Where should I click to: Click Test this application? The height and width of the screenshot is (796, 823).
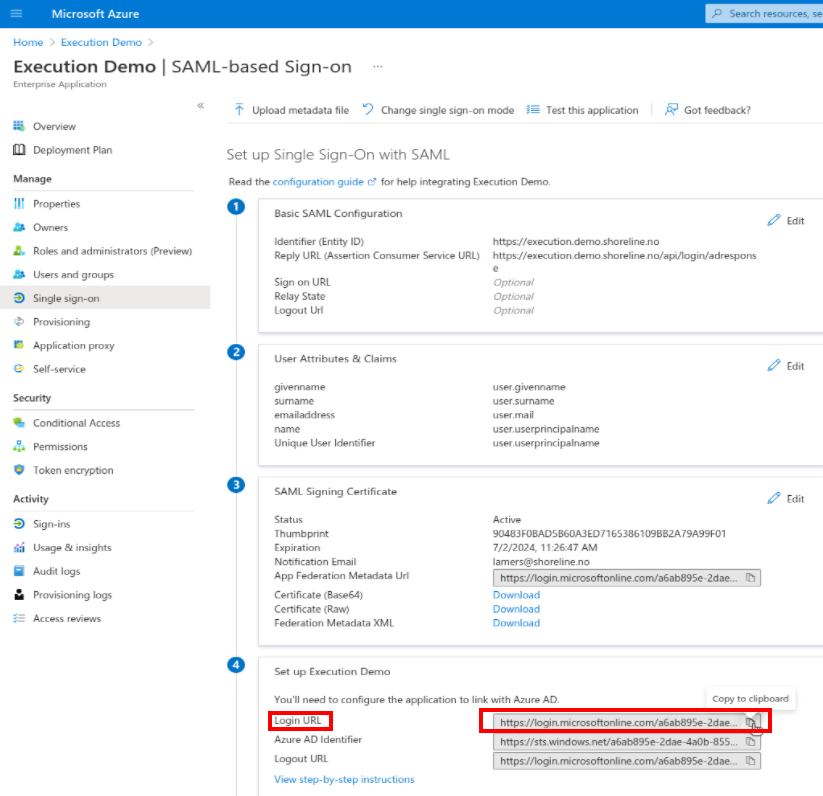point(583,110)
